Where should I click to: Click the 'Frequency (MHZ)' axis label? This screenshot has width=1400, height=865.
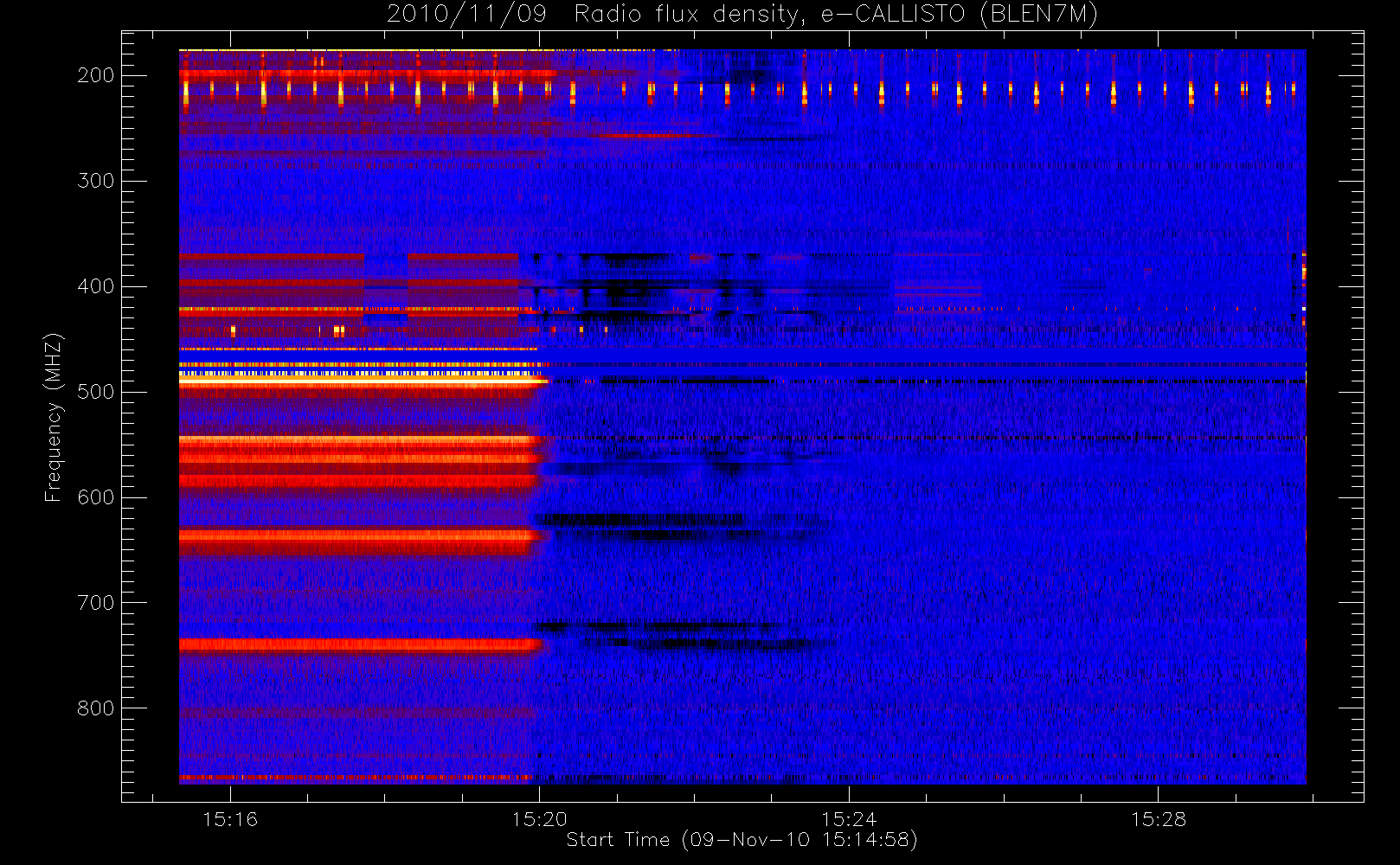point(54,417)
